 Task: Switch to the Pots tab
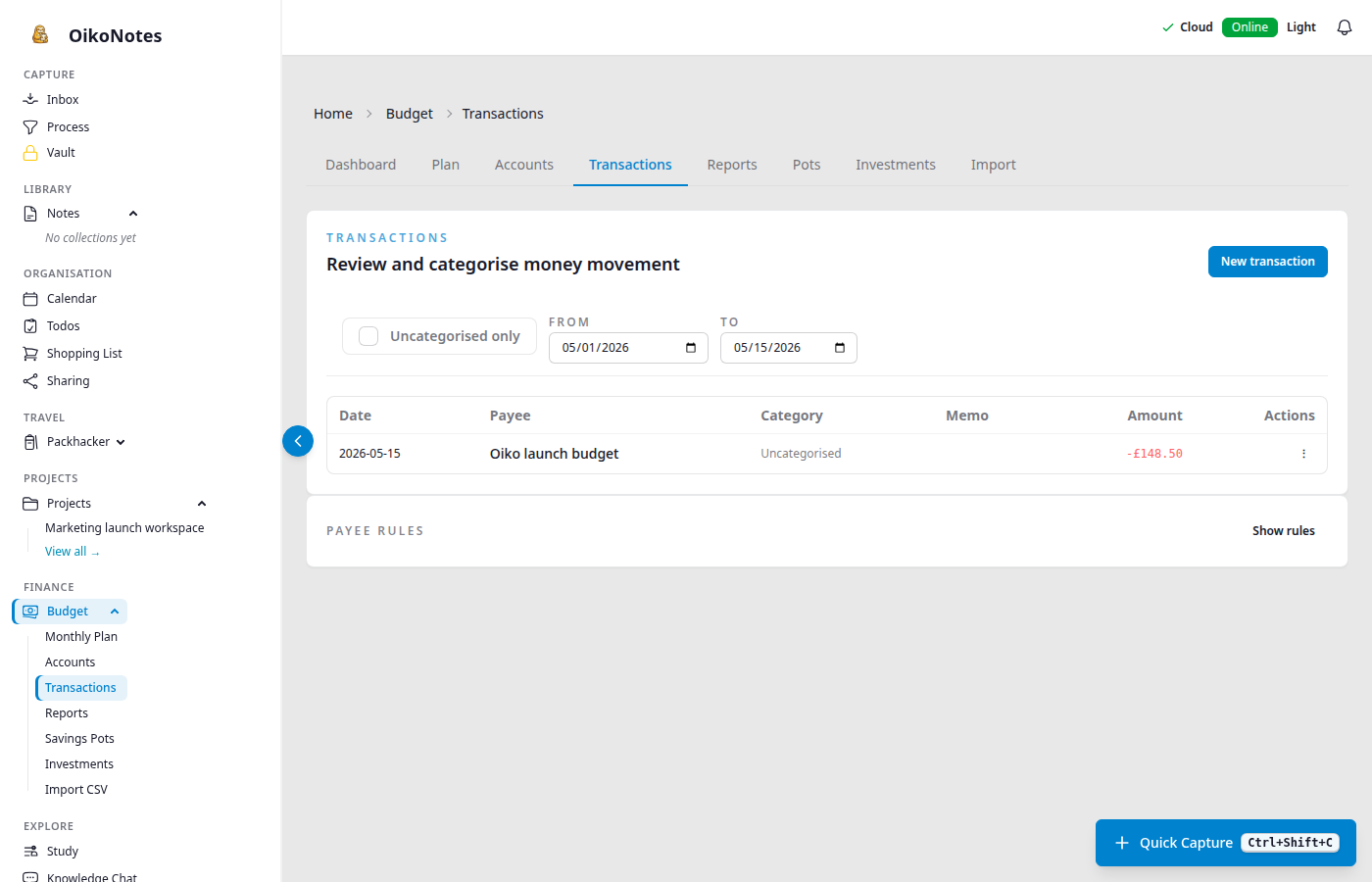point(807,165)
